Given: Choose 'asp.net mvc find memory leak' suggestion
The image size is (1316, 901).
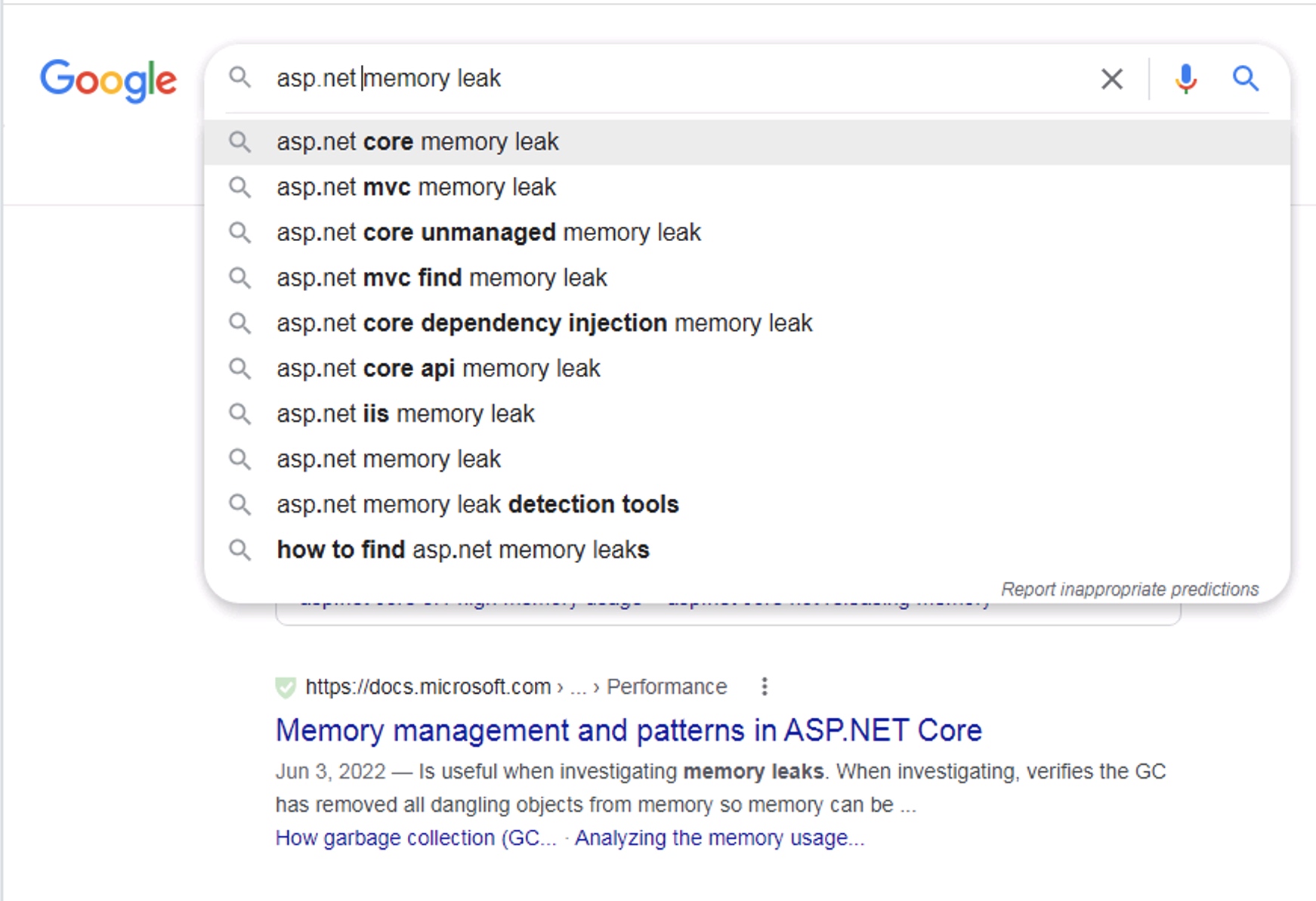Looking at the screenshot, I should coord(747,278).
